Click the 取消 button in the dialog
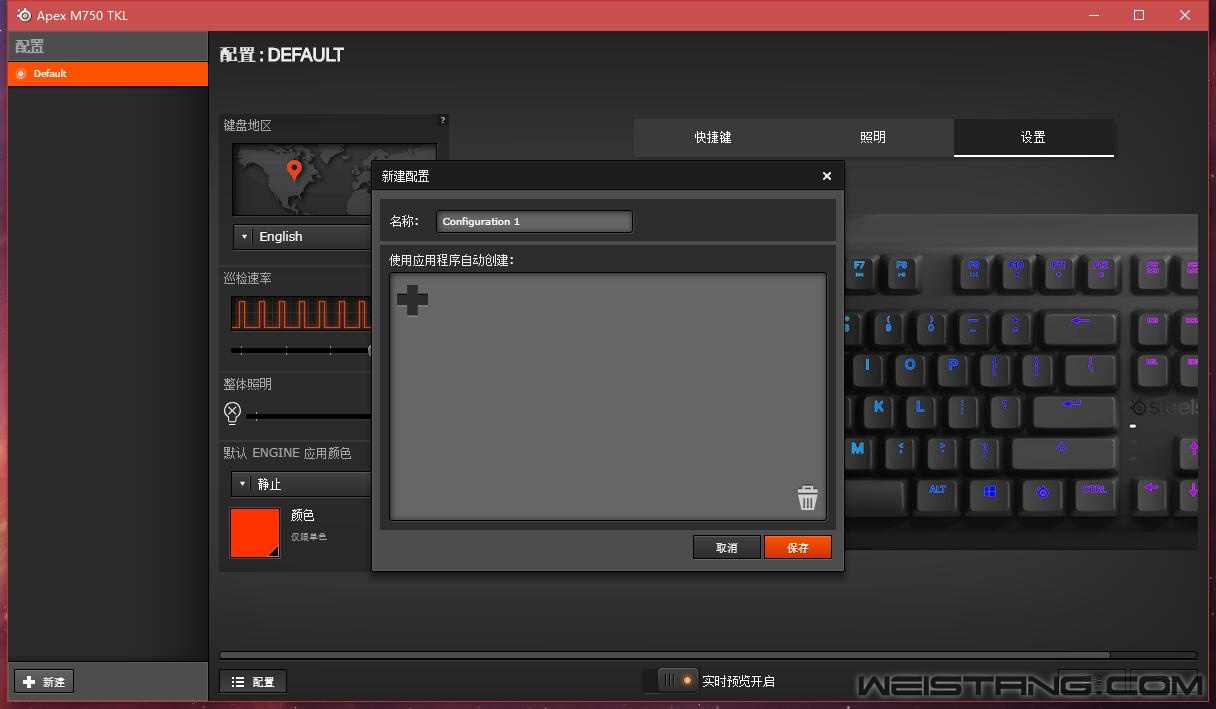The image size is (1216, 709). pos(727,548)
